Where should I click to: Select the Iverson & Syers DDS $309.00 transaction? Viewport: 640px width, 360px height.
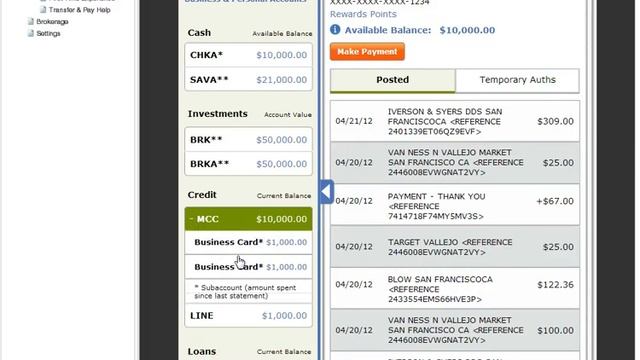pyautogui.click(x=455, y=122)
